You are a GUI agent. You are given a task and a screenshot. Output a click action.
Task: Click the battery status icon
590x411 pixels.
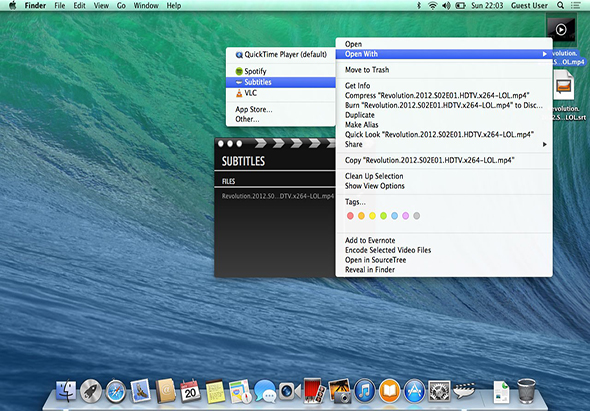(x=460, y=5)
